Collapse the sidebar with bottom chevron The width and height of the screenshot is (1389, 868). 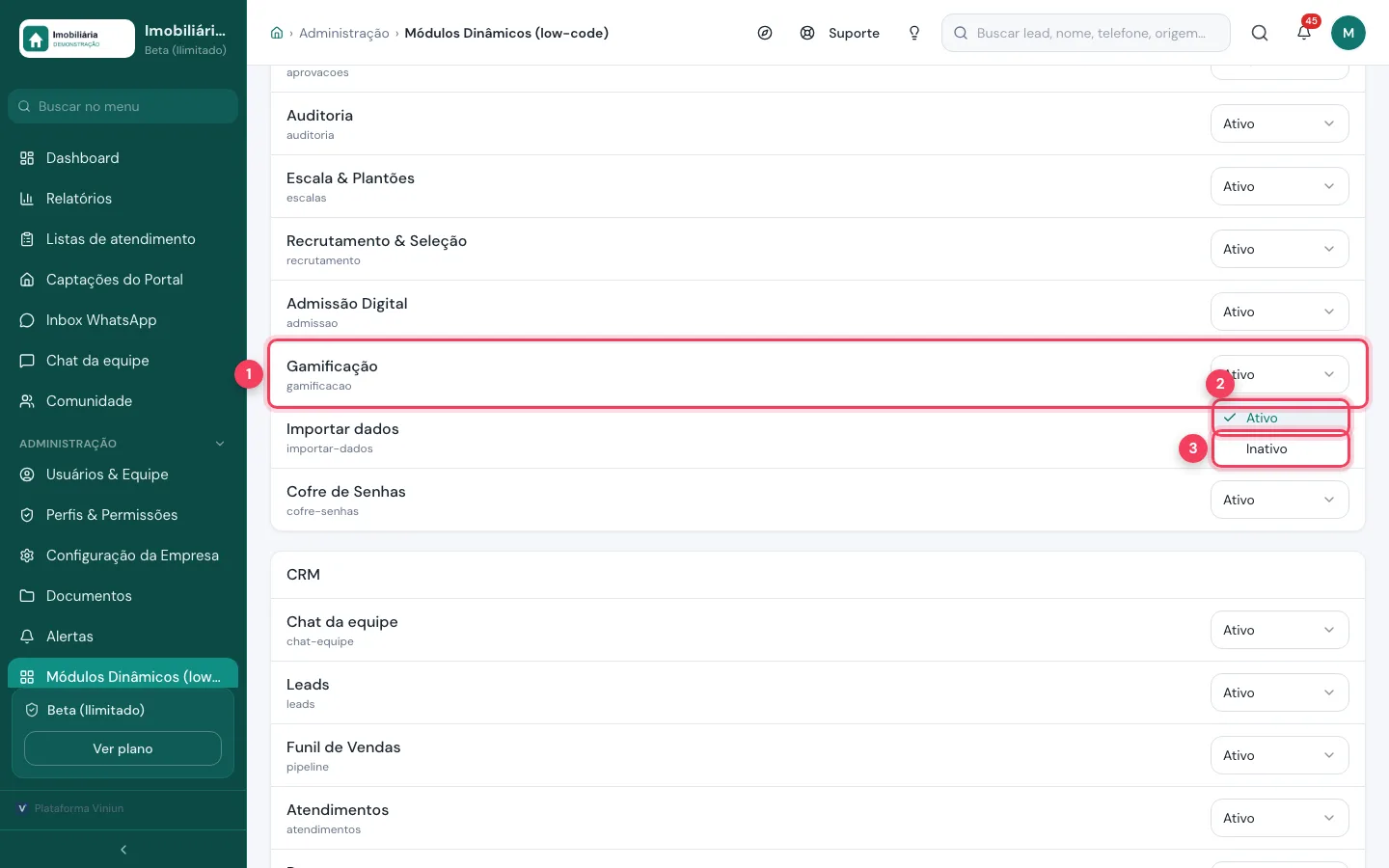click(123, 850)
